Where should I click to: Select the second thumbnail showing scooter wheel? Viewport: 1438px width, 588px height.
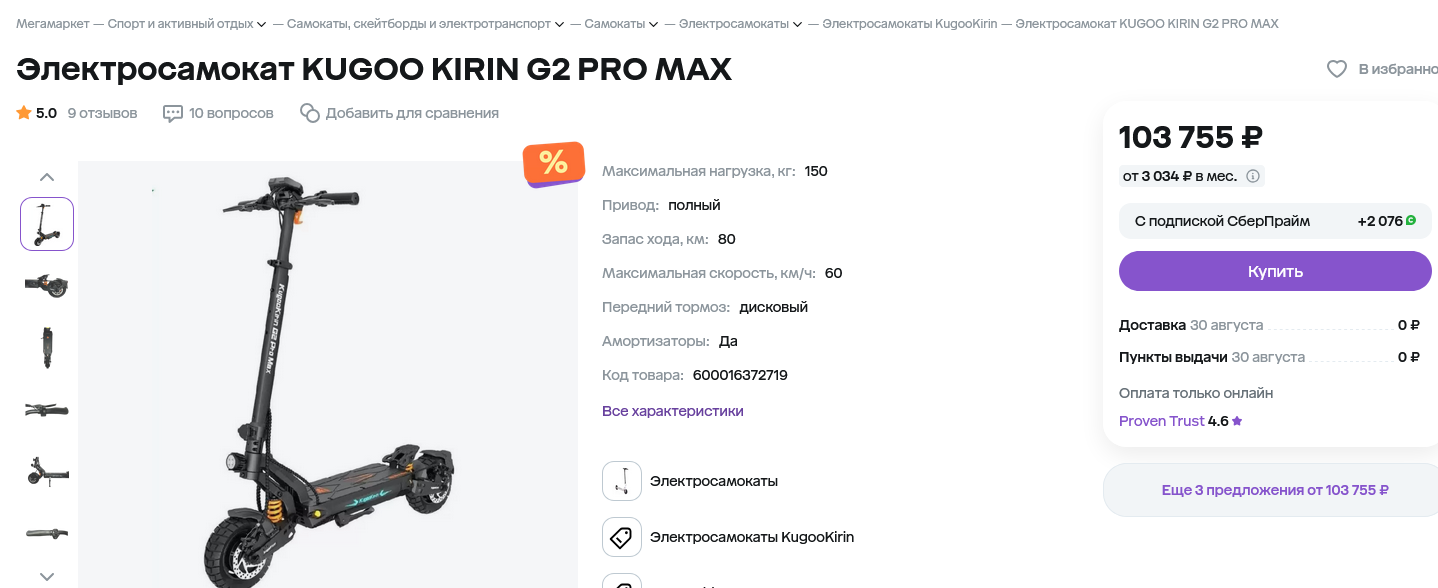click(x=47, y=285)
